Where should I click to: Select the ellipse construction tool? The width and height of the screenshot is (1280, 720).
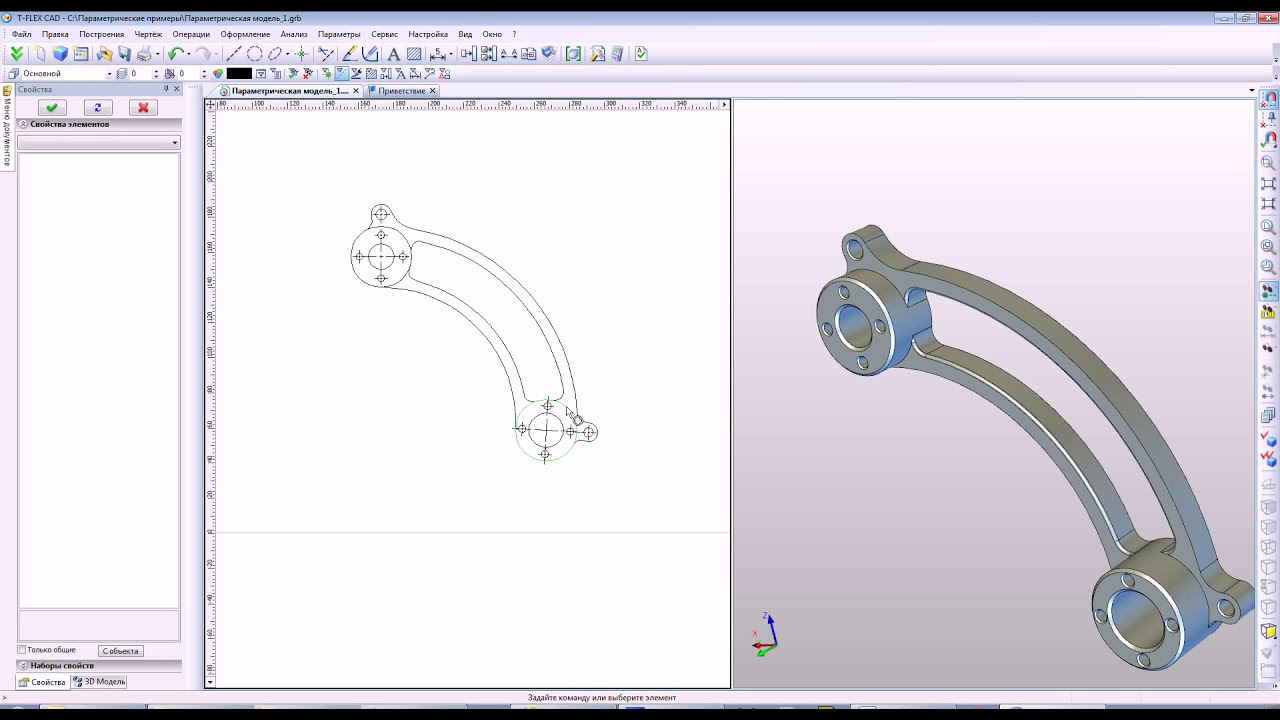[274, 54]
